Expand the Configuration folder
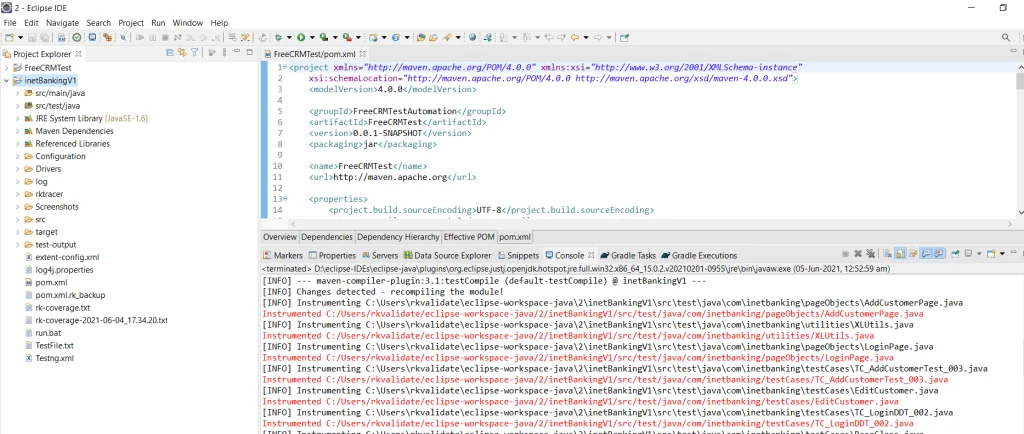This screenshot has width=1024, height=434. [18, 157]
